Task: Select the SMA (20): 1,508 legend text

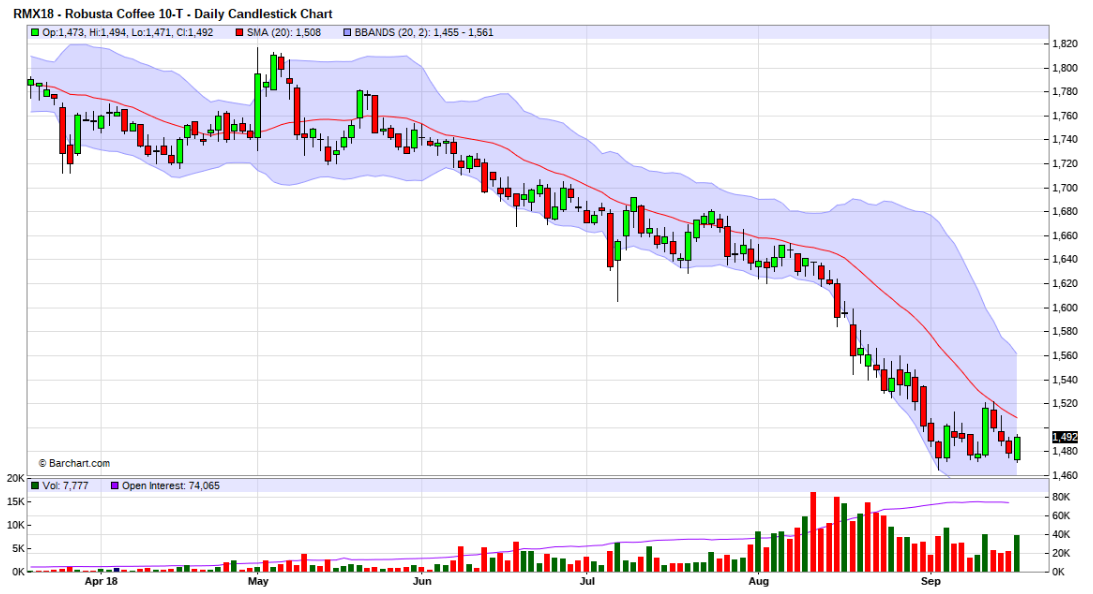Action: [284, 32]
